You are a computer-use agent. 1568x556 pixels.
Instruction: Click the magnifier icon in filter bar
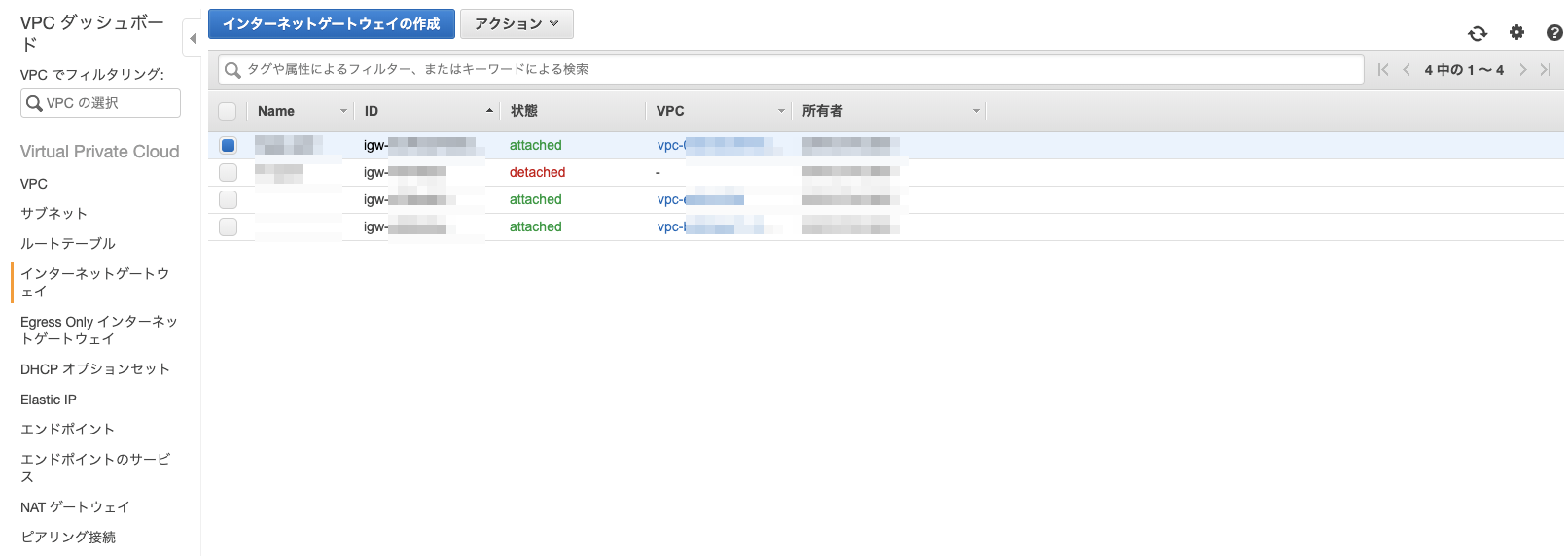pyautogui.click(x=232, y=70)
